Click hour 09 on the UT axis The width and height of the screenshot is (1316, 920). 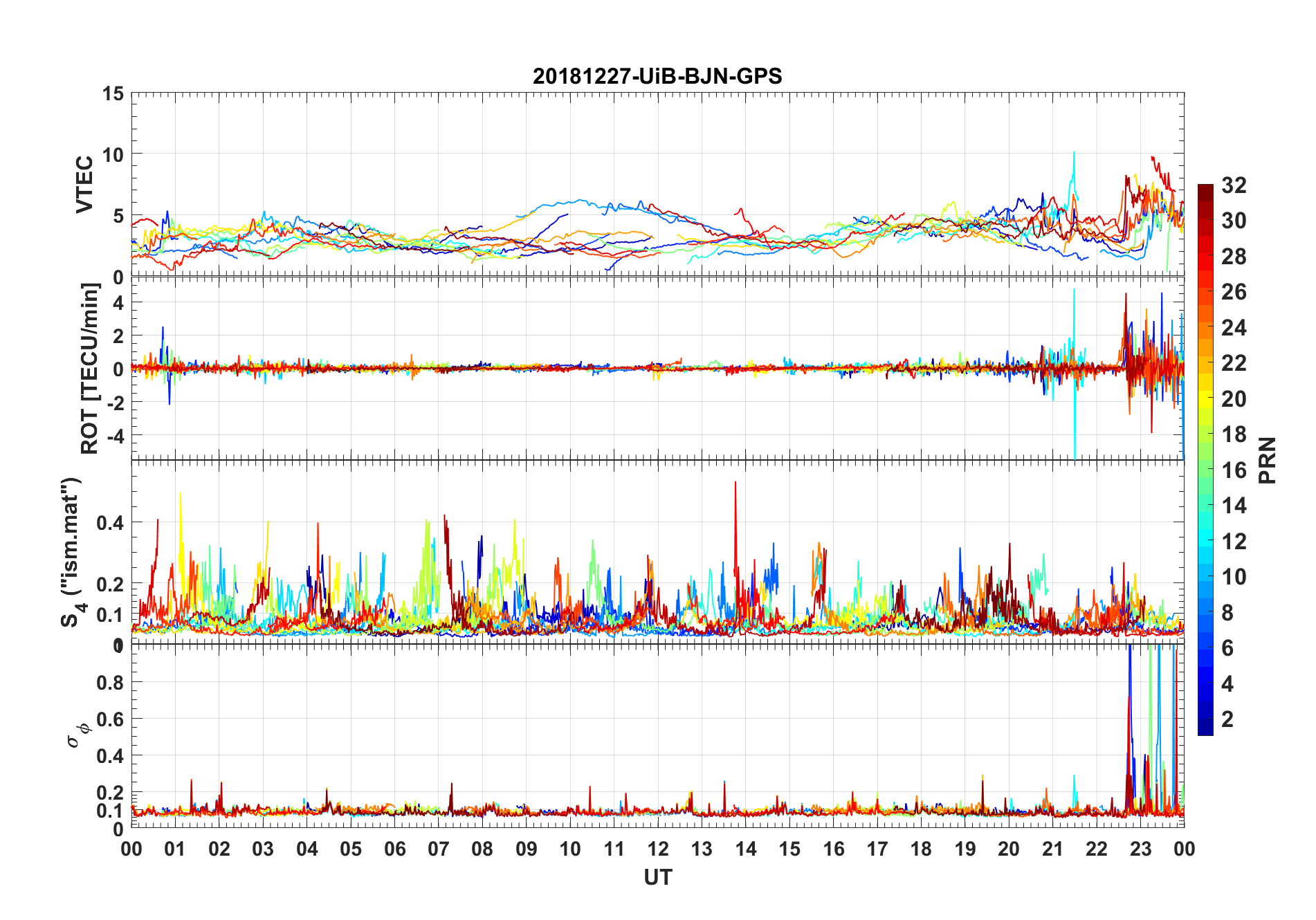point(527,849)
